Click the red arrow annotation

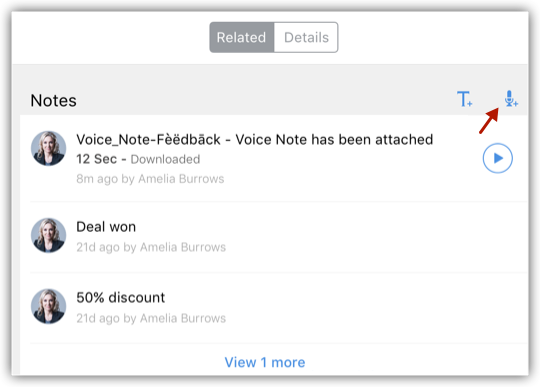coord(489,121)
